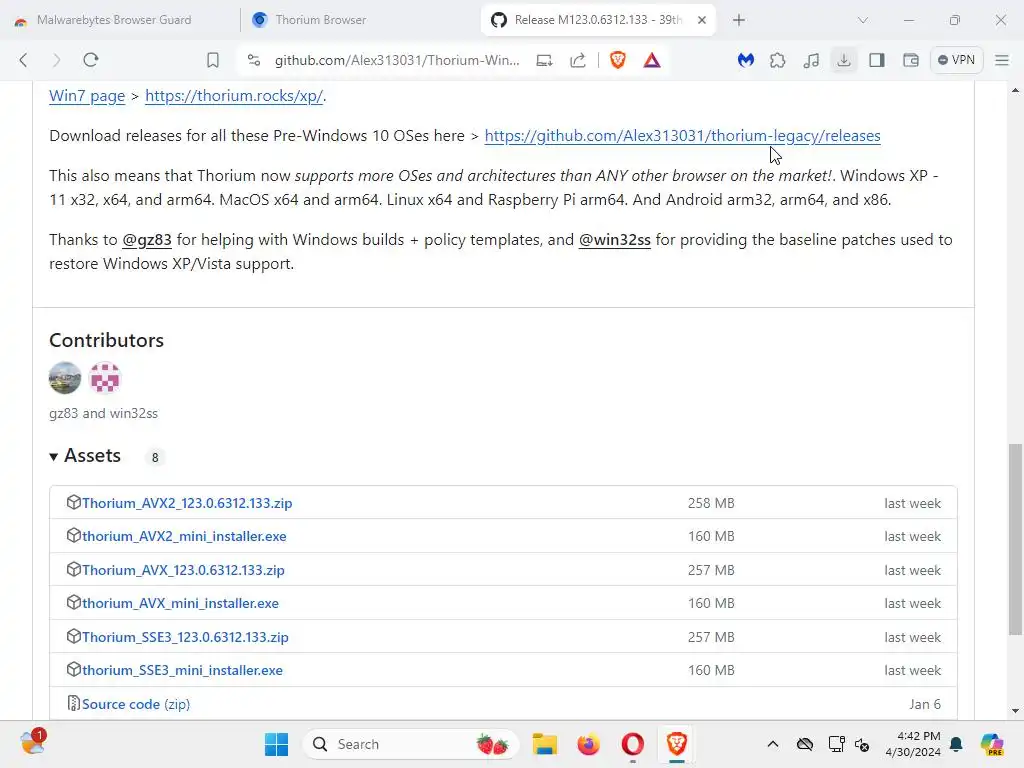Open a new browser tab
The image size is (1024, 768).
[x=739, y=20]
